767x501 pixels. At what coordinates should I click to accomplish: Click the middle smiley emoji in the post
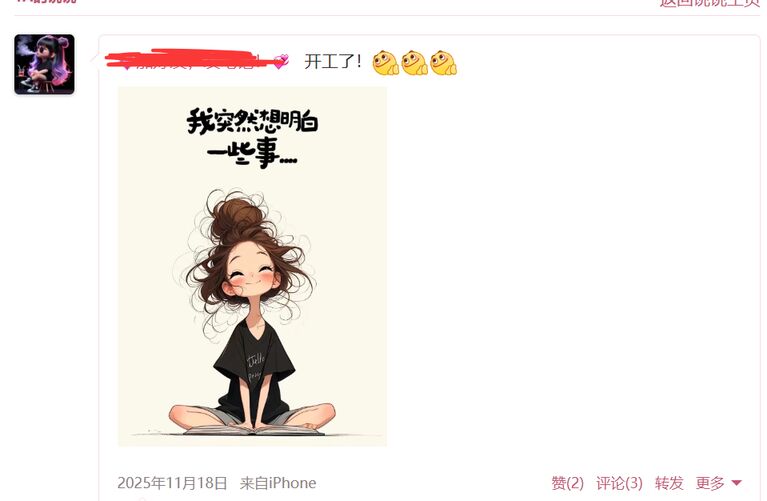[x=414, y=63]
